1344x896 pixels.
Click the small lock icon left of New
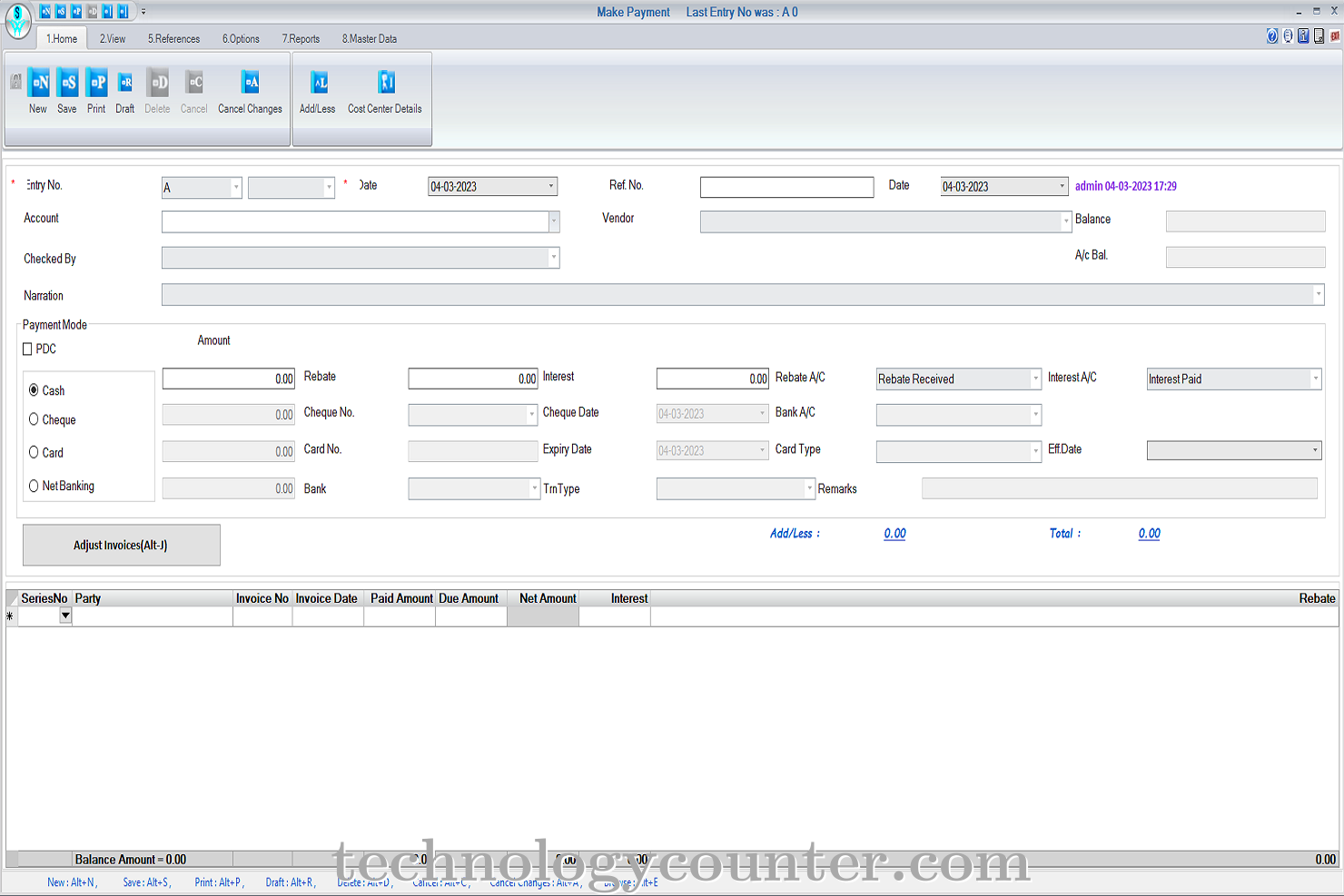point(15,82)
